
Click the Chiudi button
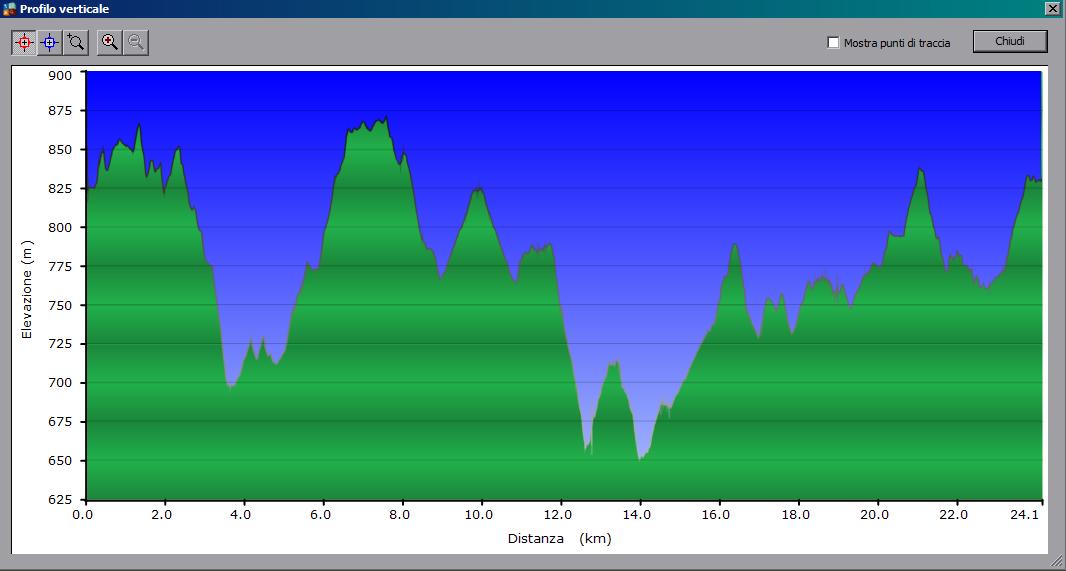[1010, 41]
